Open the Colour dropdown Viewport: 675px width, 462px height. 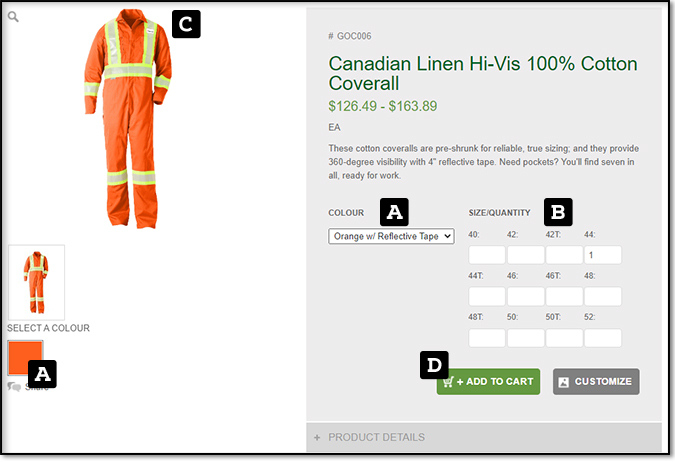391,236
